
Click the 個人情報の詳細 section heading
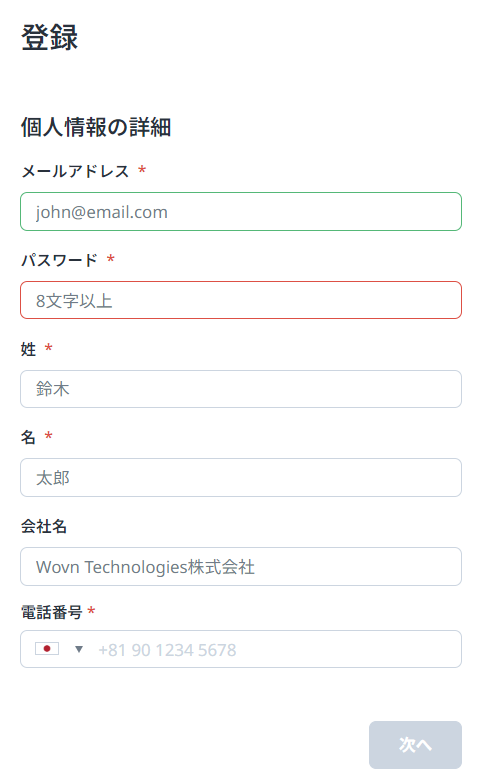[x=96, y=127]
